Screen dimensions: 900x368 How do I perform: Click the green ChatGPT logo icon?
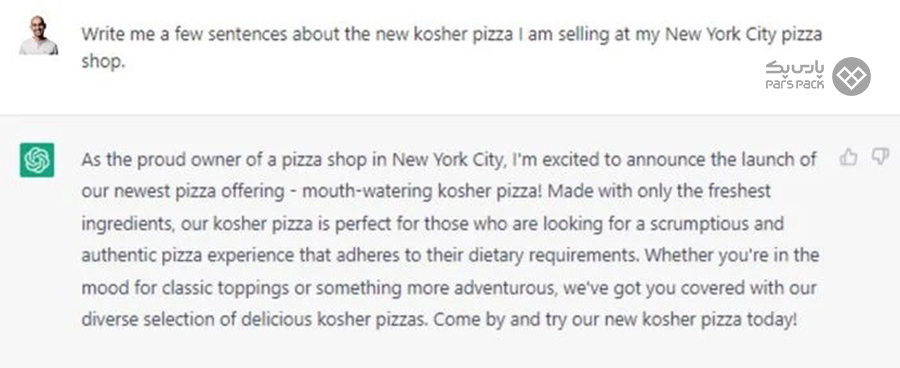point(37,160)
